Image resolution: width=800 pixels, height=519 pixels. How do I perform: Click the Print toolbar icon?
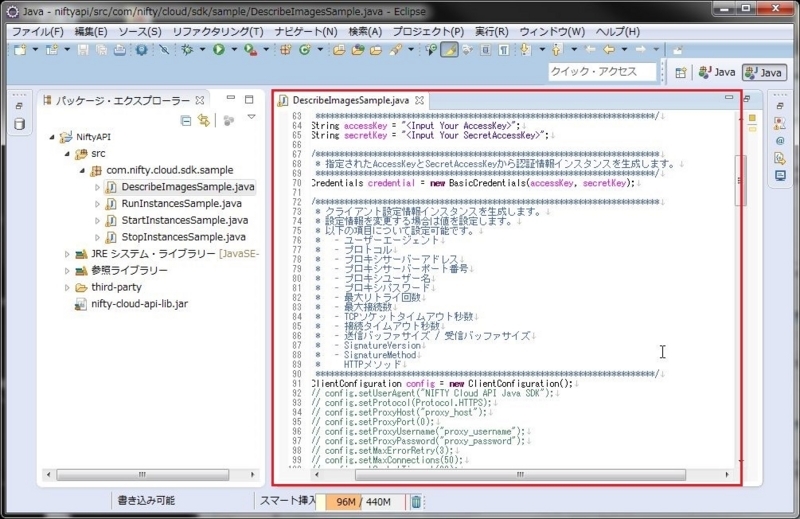(119, 50)
